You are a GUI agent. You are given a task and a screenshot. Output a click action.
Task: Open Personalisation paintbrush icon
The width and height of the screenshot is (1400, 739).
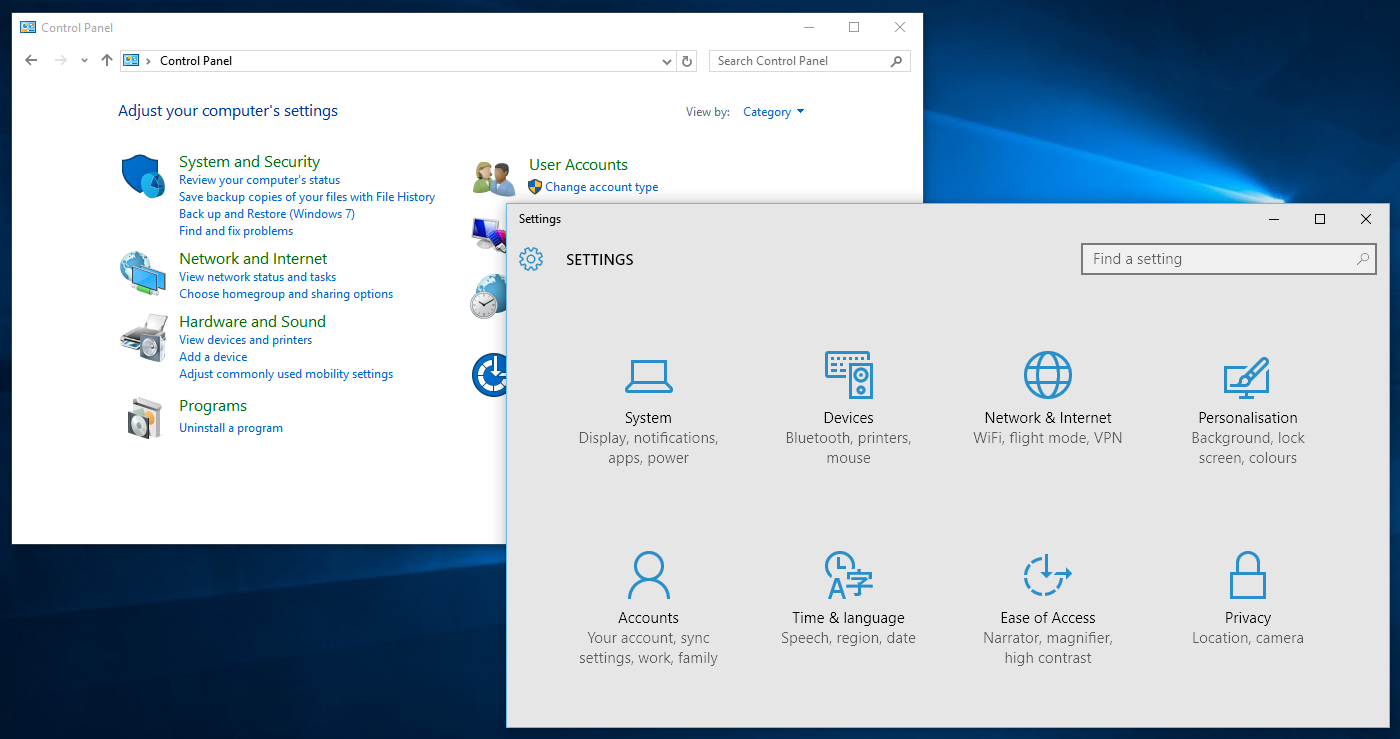coord(1247,377)
